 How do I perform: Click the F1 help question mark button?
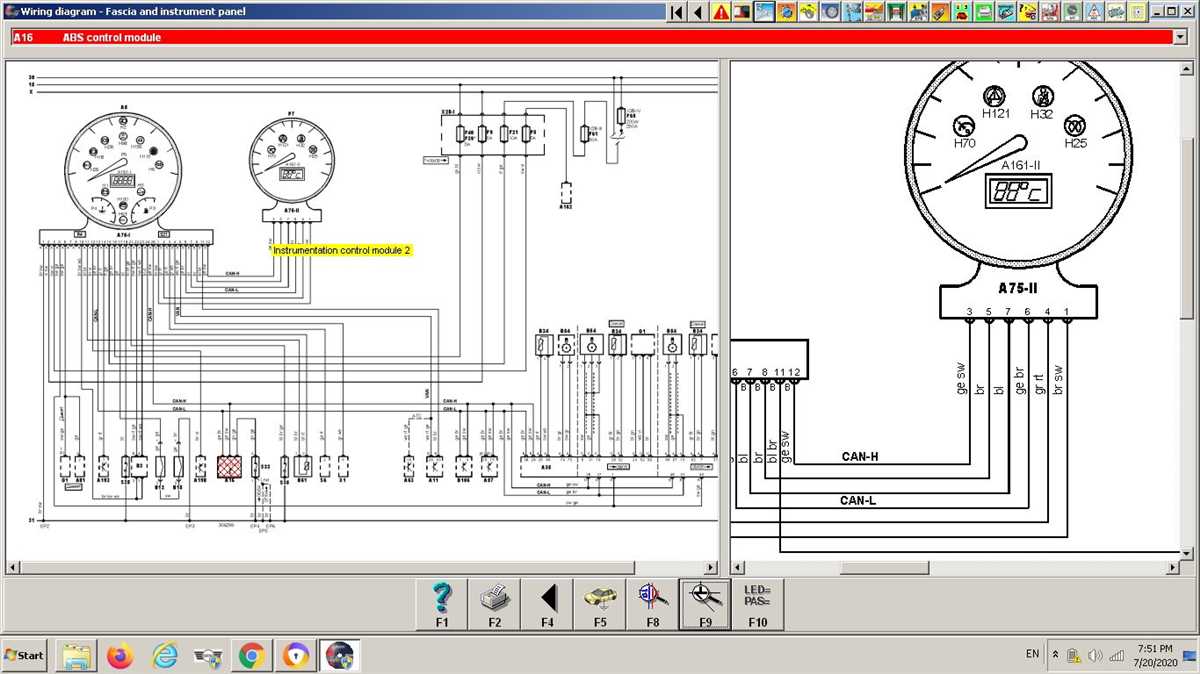[x=442, y=603]
